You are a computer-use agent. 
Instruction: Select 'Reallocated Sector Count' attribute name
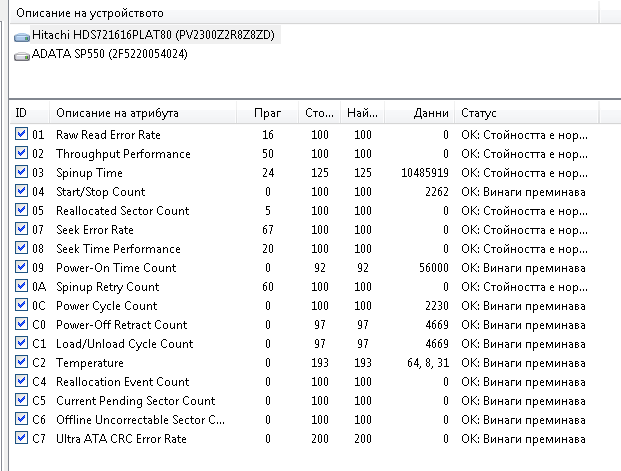point(123,211)
